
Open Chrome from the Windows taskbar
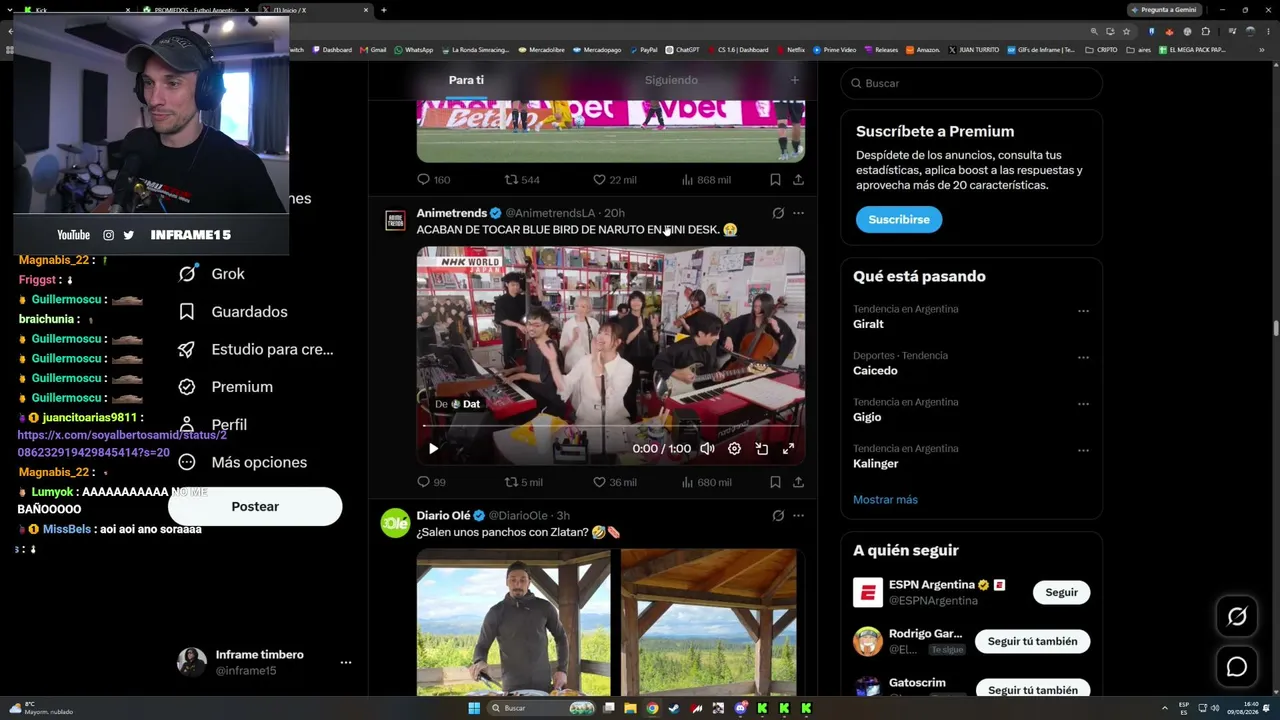point(652,708)
